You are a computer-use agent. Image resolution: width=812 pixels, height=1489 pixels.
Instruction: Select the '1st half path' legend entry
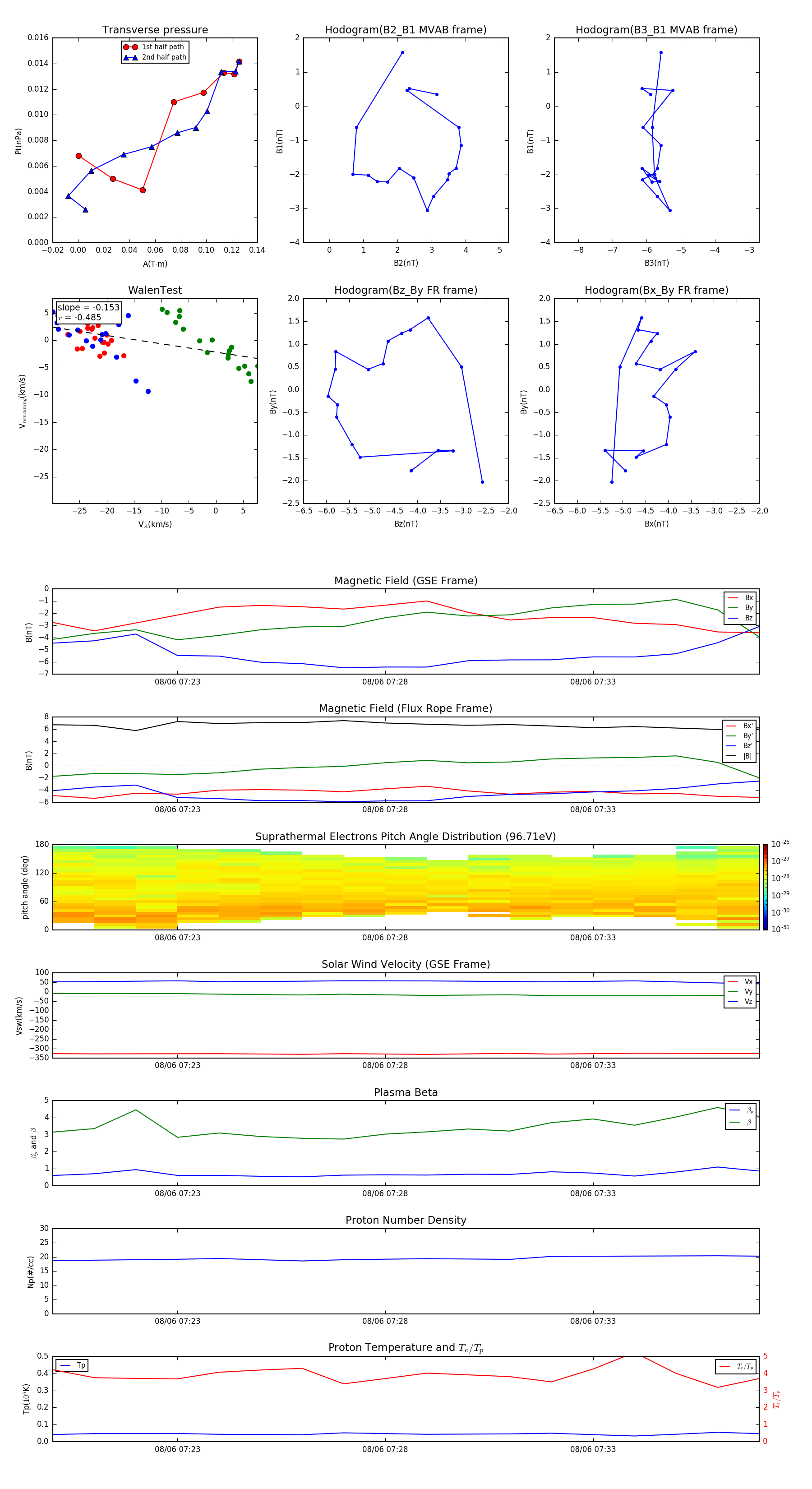pyautogui.click(x=155, y=47)
